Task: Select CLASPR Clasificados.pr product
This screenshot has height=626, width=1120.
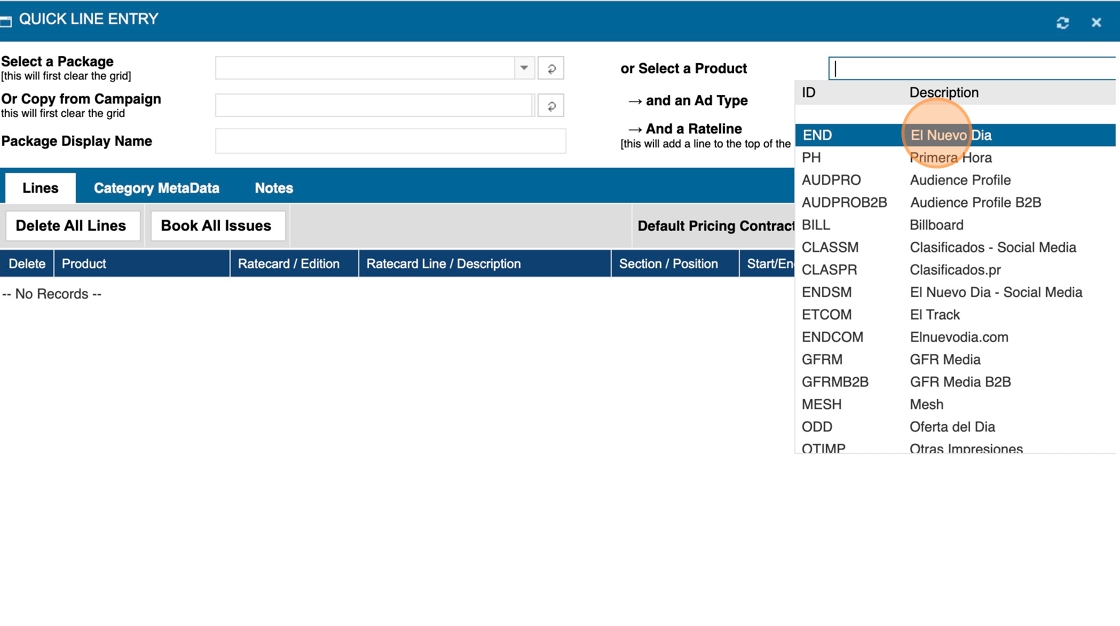Action: click(x=955, y=270)
